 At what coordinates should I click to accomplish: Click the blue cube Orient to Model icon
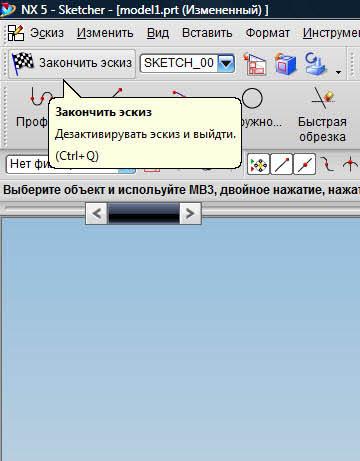[286, 64]
